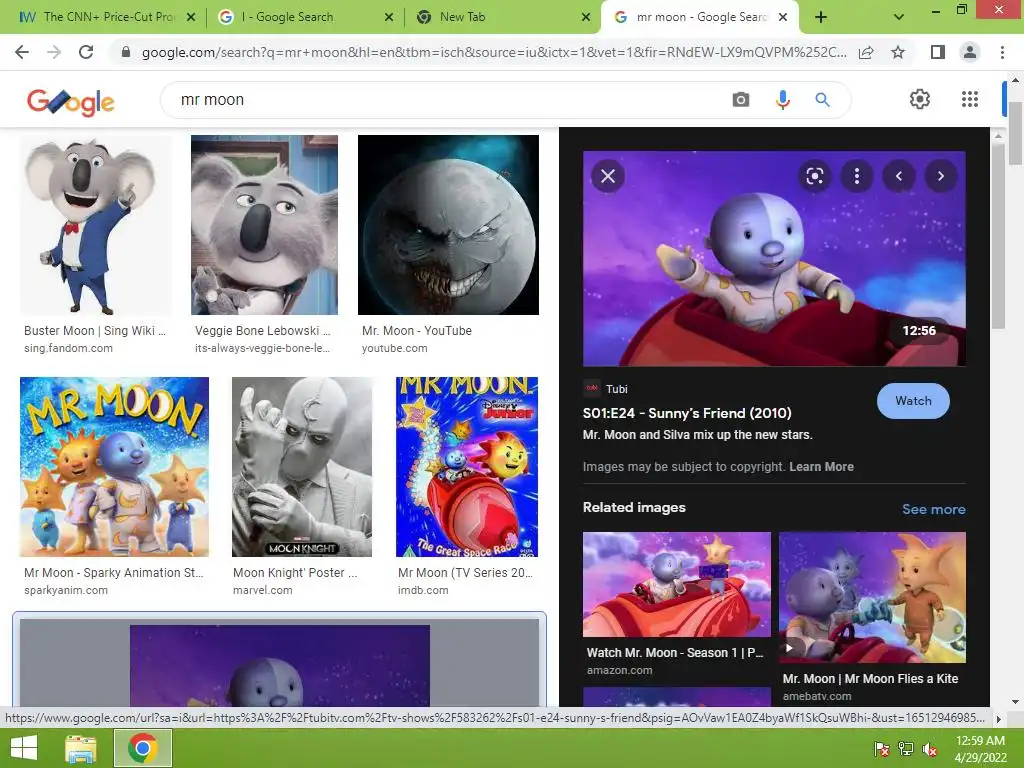Start voice search with microphone
The image size is (1024, 768).
(x=782, y=100)
